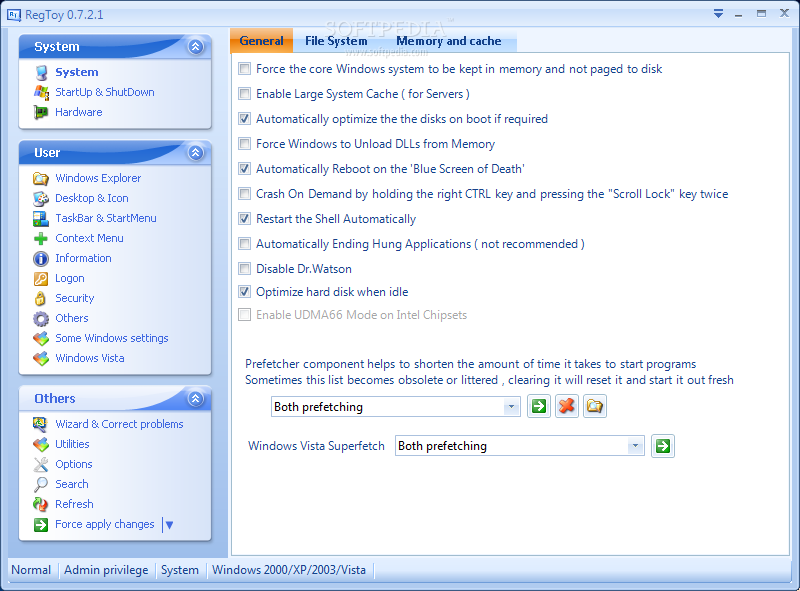Open the Context Menu settings link
The image size is (800, 591).
tap(89, 238)
